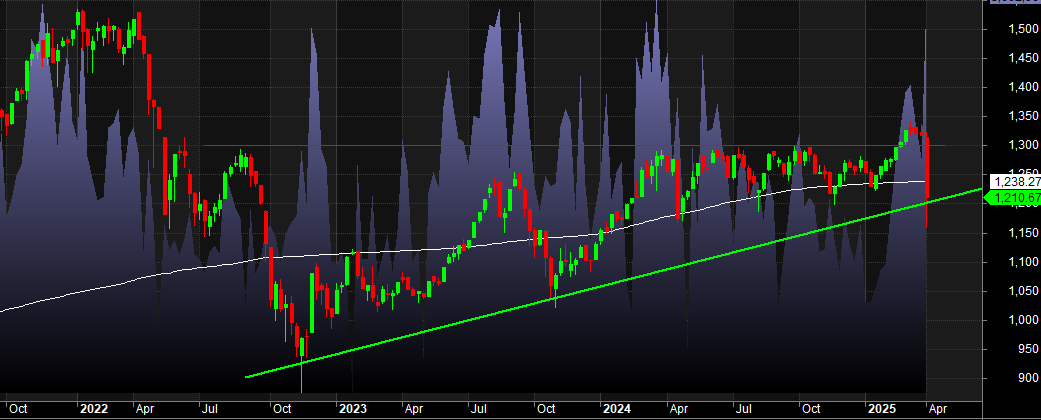The width and height of the screenshot is (1041, 420).
Task: Click the 2024 label on time axis
Action: 616,409
